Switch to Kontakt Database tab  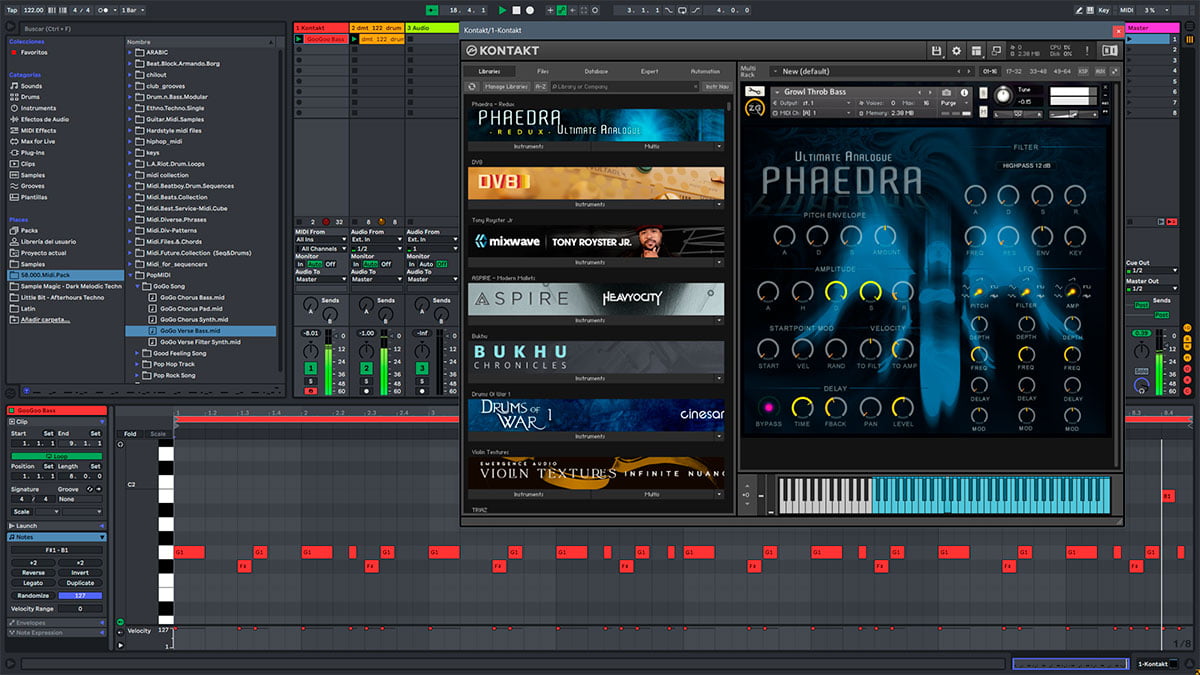[596, 71]
